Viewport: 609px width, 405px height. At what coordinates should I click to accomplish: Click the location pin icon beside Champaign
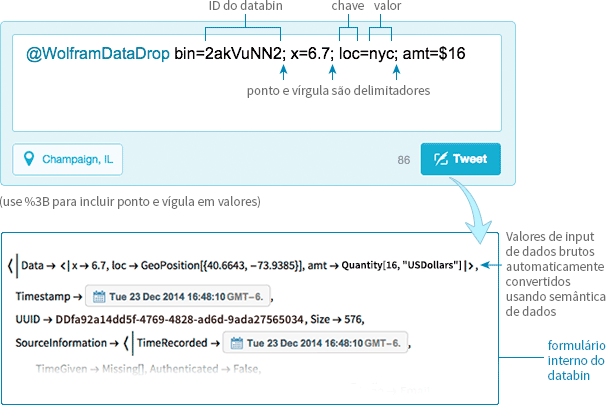pos(29,159)
